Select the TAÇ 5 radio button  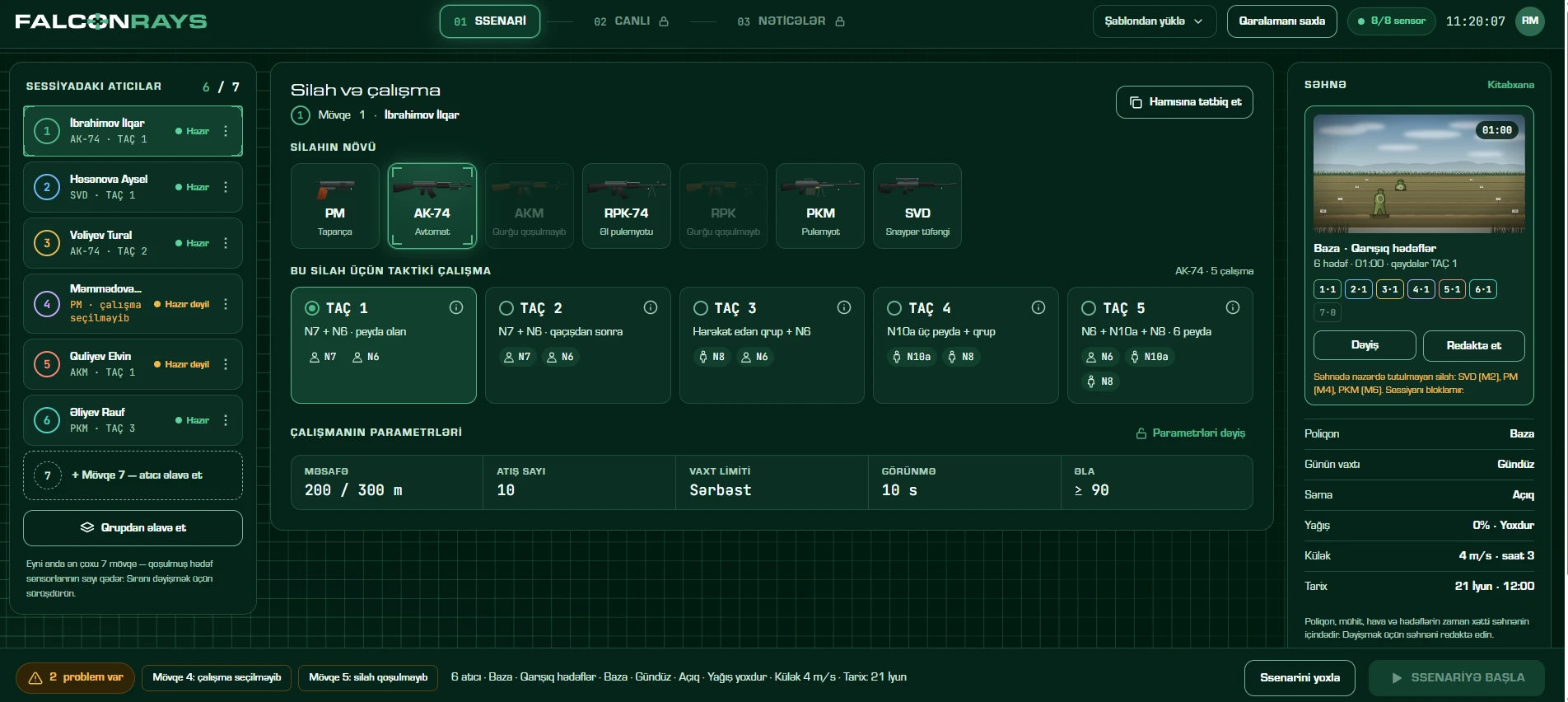pos(1089,308)
